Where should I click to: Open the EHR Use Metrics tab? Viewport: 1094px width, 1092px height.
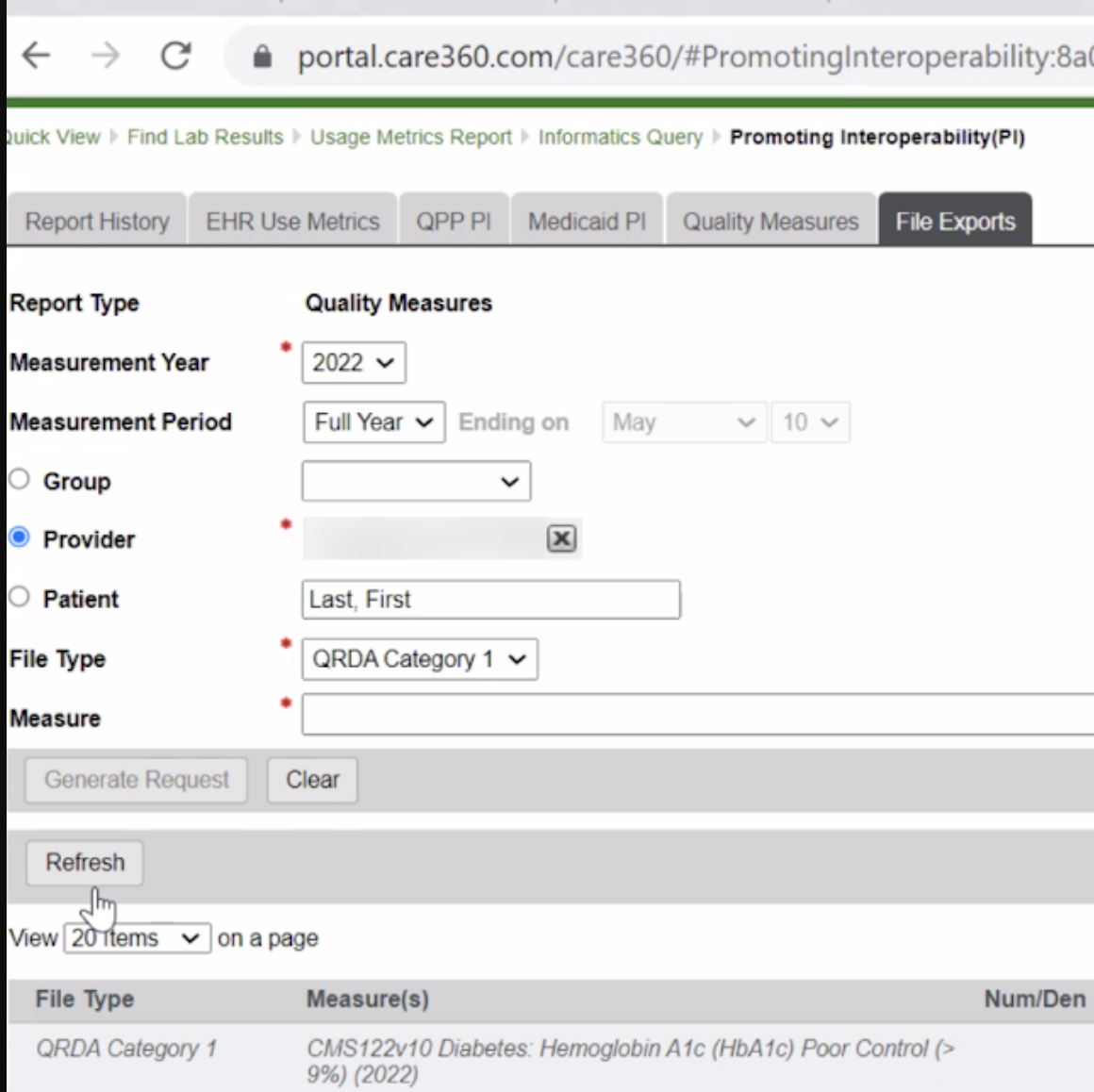[292, 222]
